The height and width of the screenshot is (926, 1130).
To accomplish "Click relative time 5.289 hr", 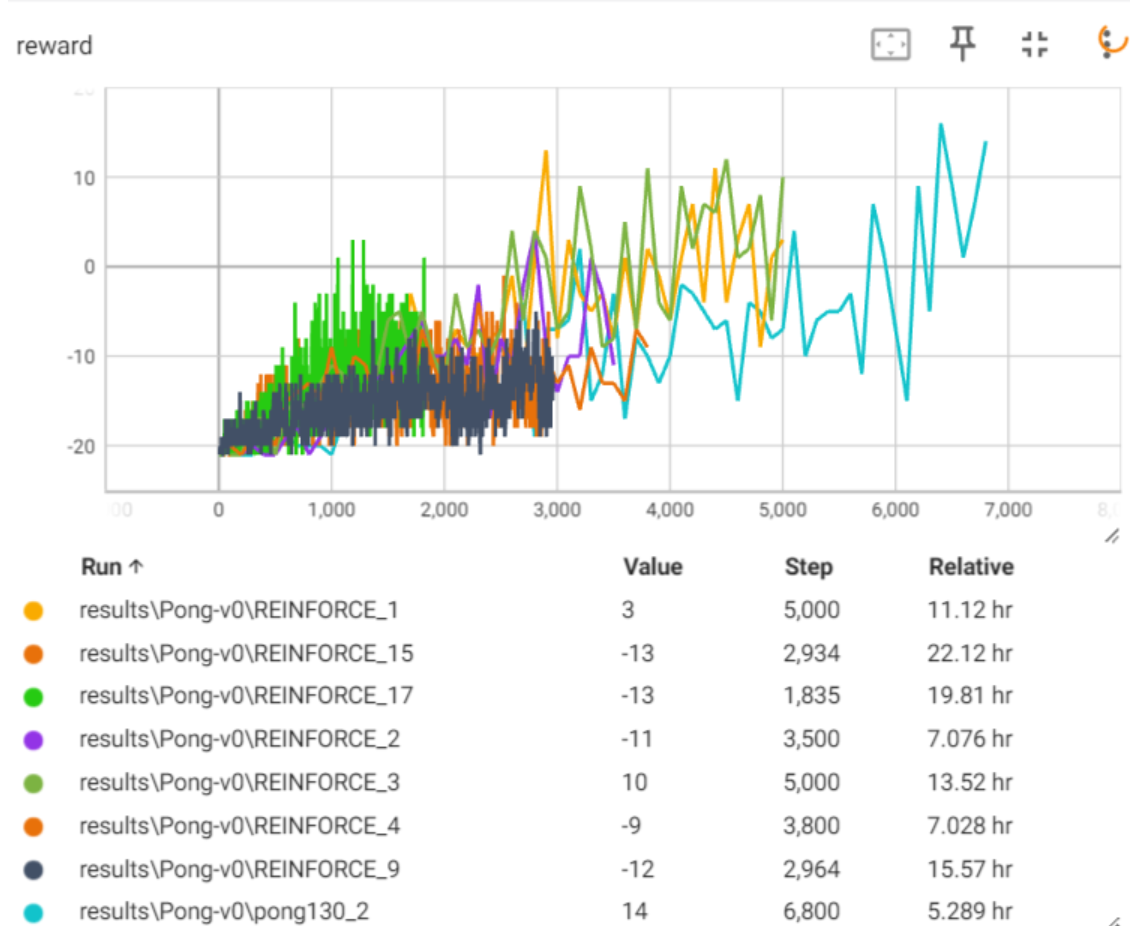I will (970, 912).
